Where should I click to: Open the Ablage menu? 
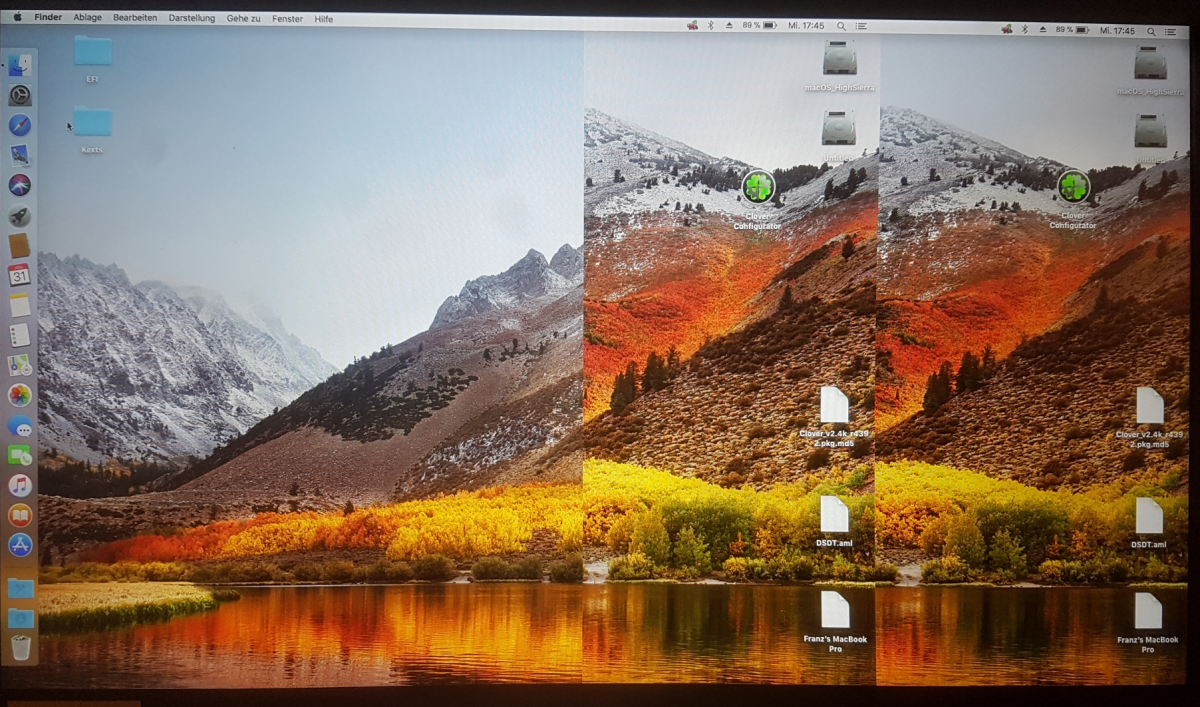pos(87,18)
